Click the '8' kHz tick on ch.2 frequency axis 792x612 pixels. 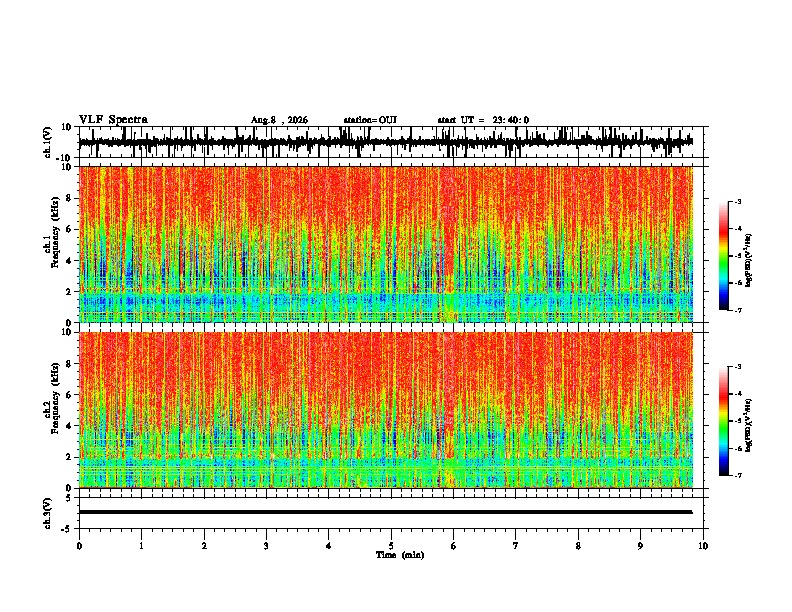69,364
